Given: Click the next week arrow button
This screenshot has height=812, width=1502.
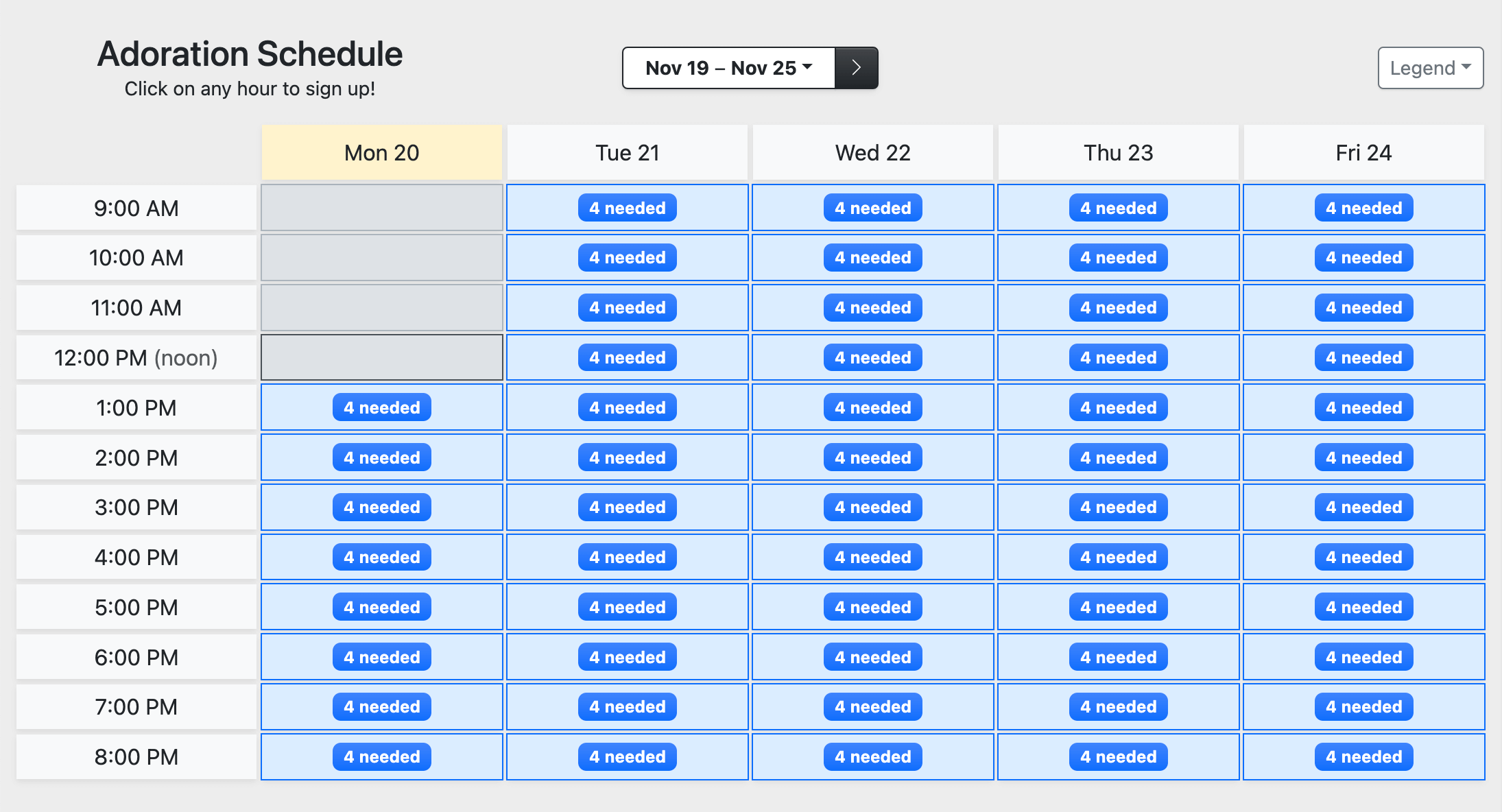Looking at the screenshot, I should click(x=856, y=67).
